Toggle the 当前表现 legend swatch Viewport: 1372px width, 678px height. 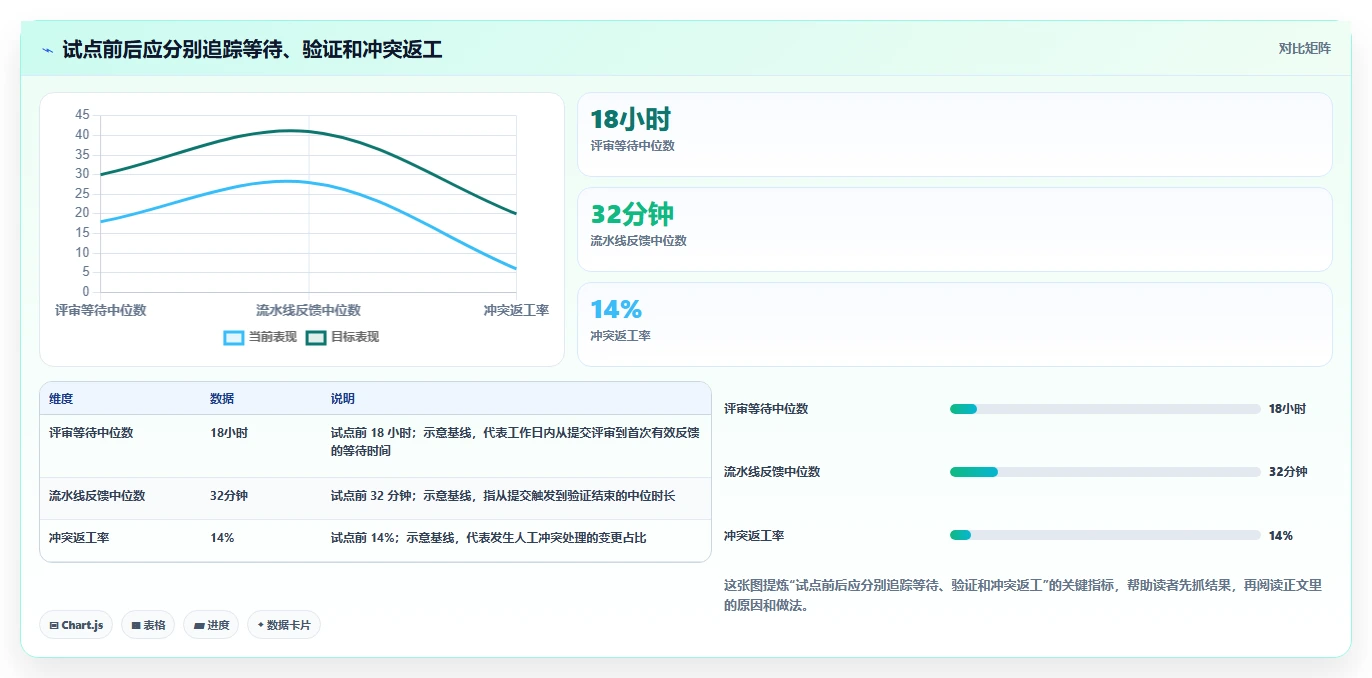(x=233, y=338)
